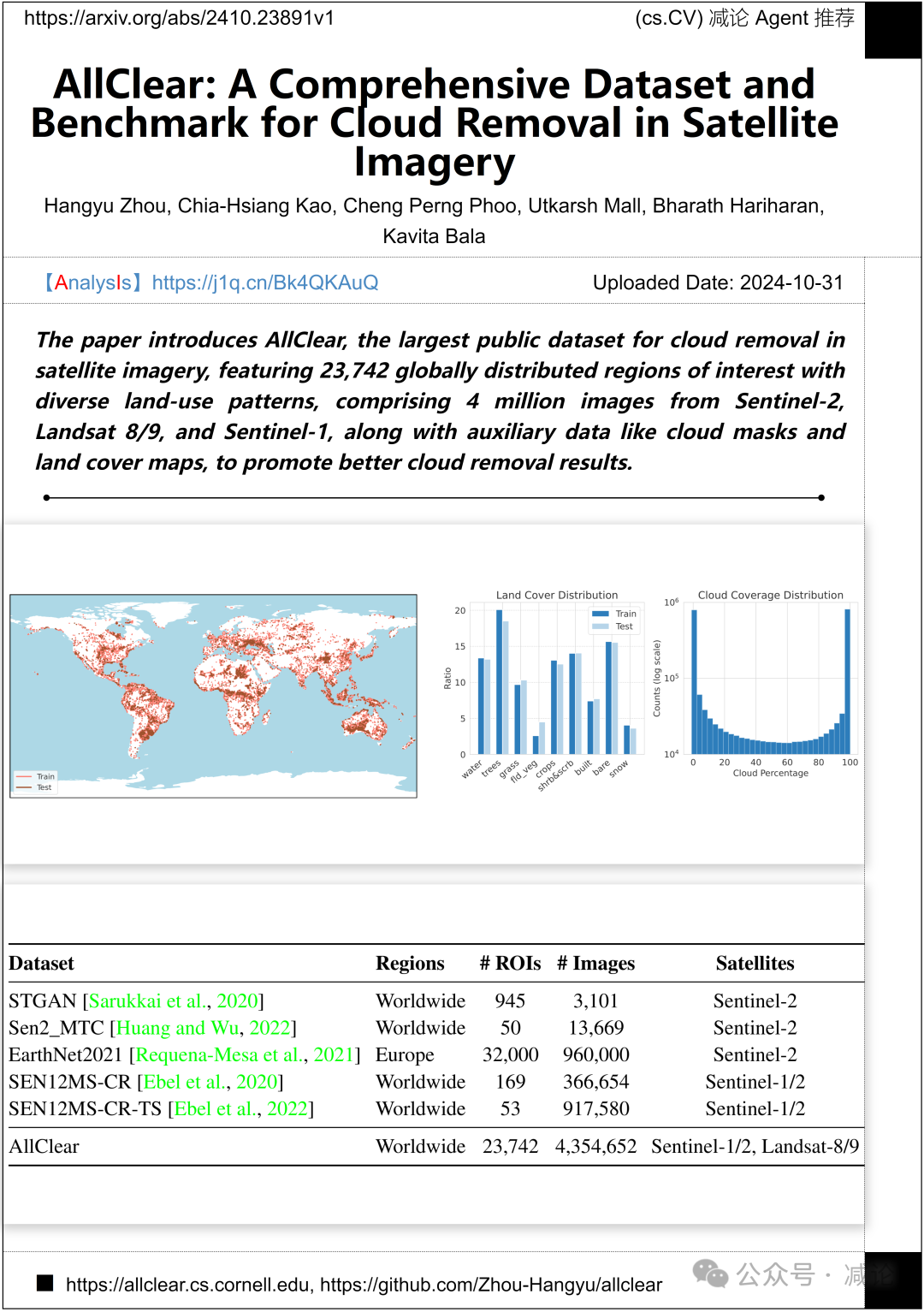Click the SEN12MS-CR images value 366,654
Screen dimensions: 924x1312
[x=595, y=1082]
